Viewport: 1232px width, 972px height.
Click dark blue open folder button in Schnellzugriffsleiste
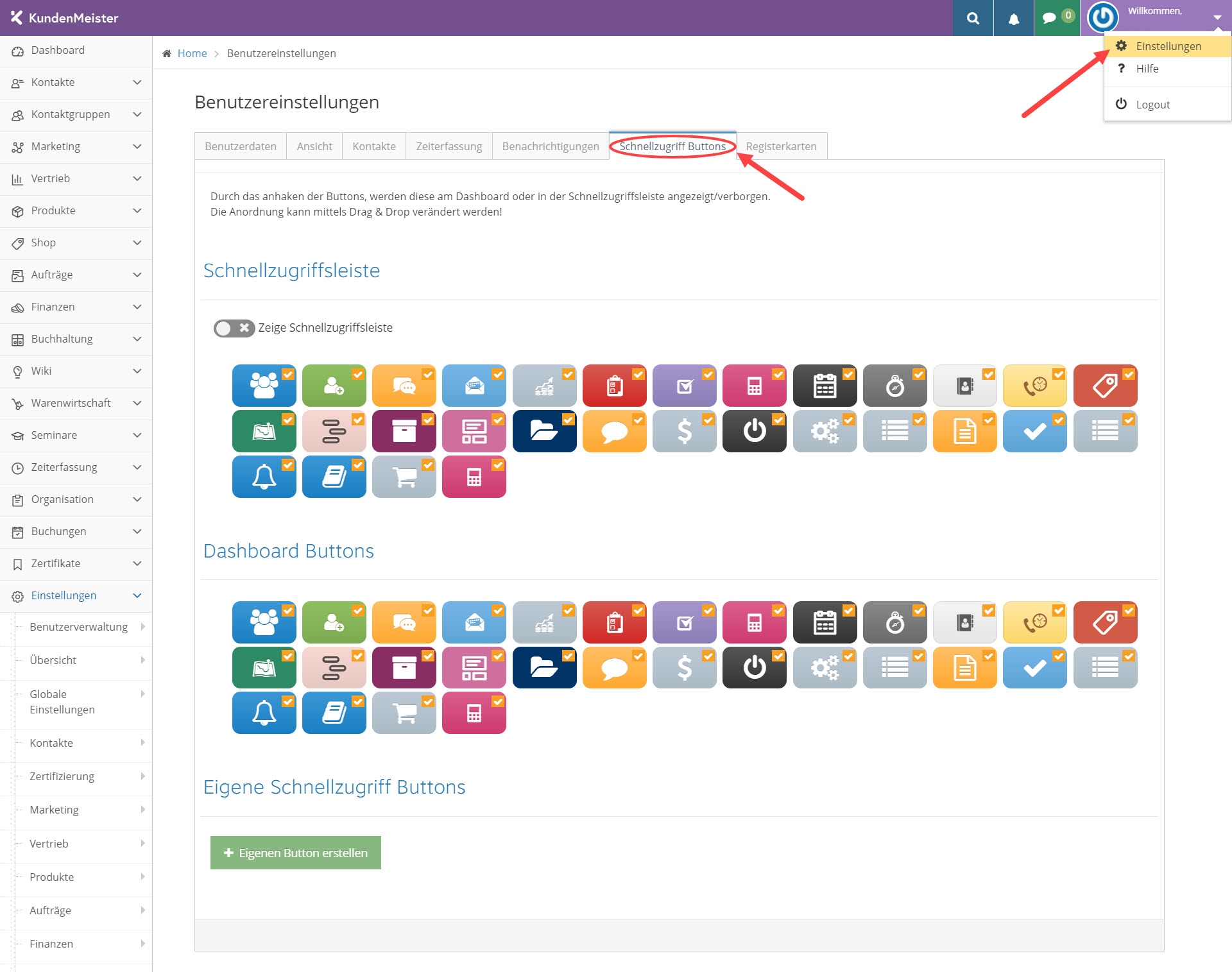click(x=544, y=431)
